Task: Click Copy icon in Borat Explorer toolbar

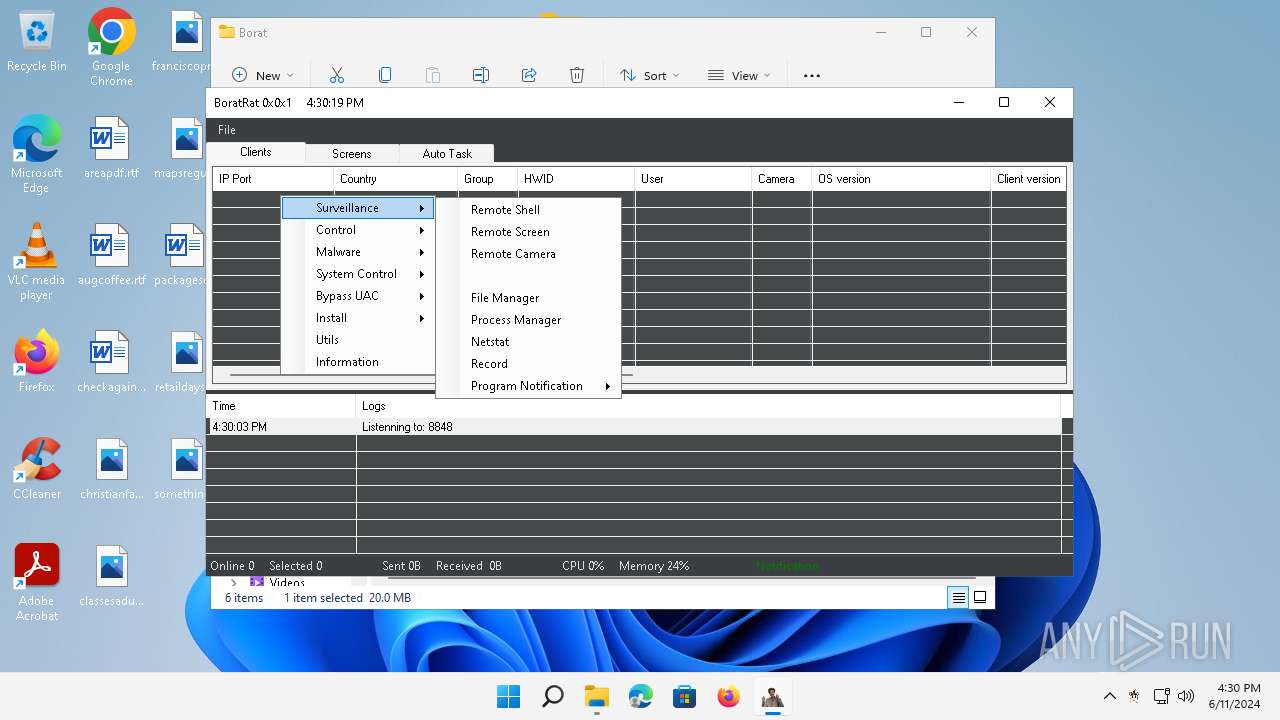Action: (x=385, y=75)
